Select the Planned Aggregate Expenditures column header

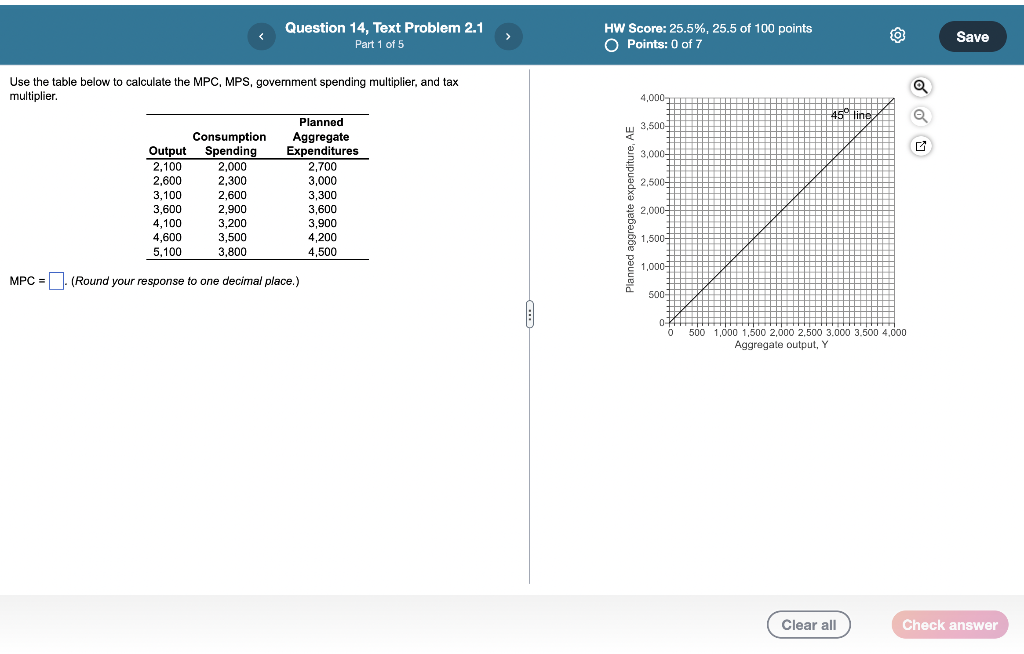321,136
